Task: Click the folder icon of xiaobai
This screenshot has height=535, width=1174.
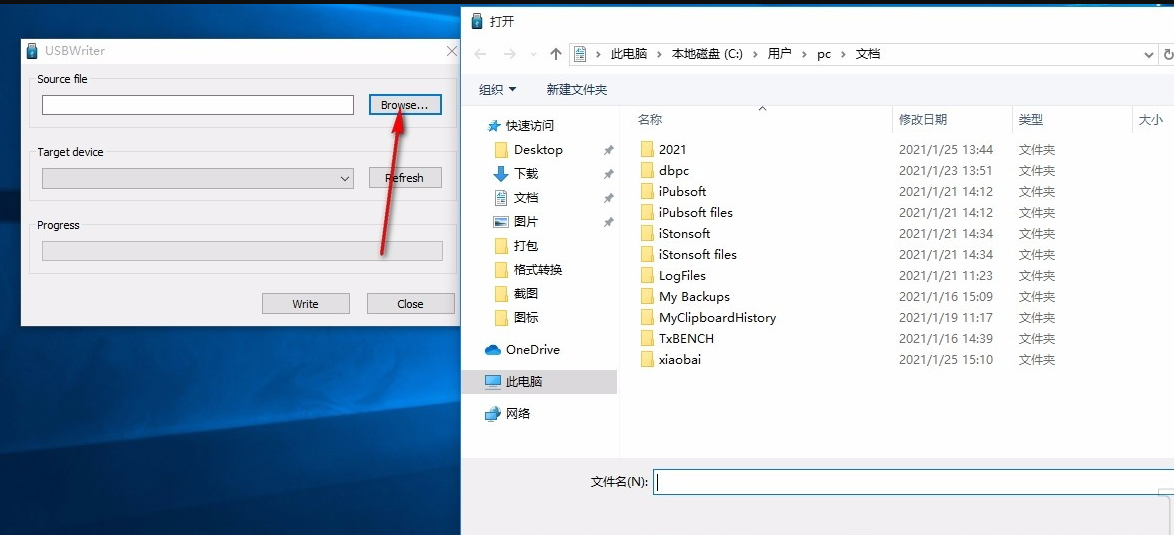Action: [648, 359]
